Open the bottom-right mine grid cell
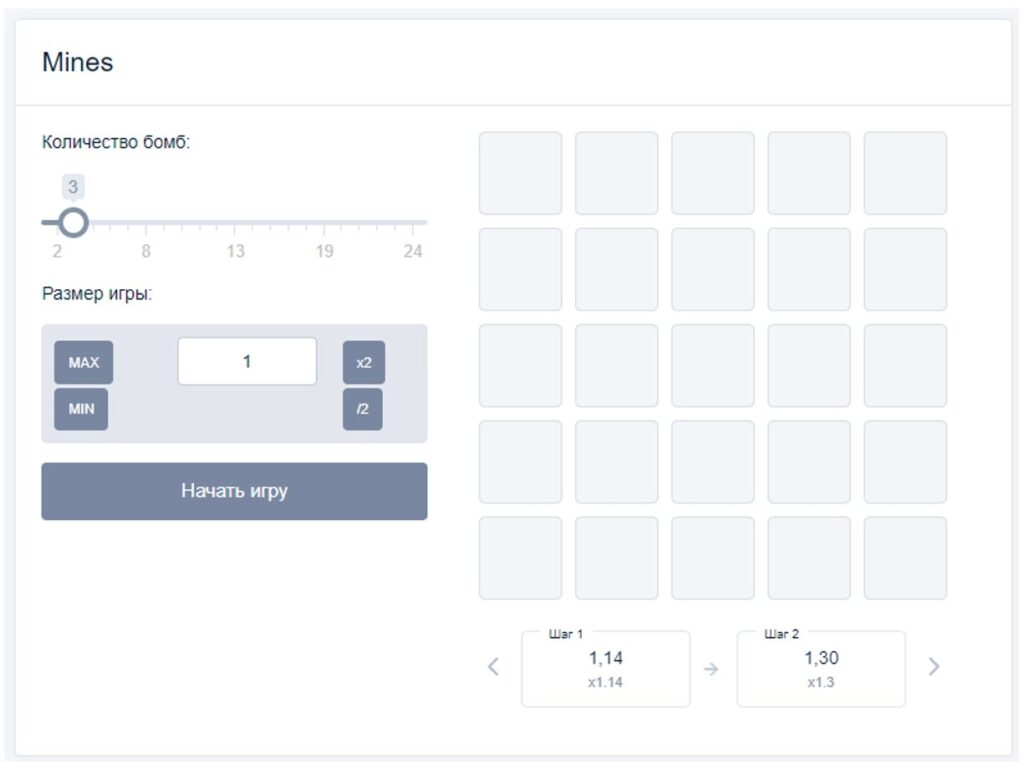This screenshot has width=1024, height=764. pos(905,558)
